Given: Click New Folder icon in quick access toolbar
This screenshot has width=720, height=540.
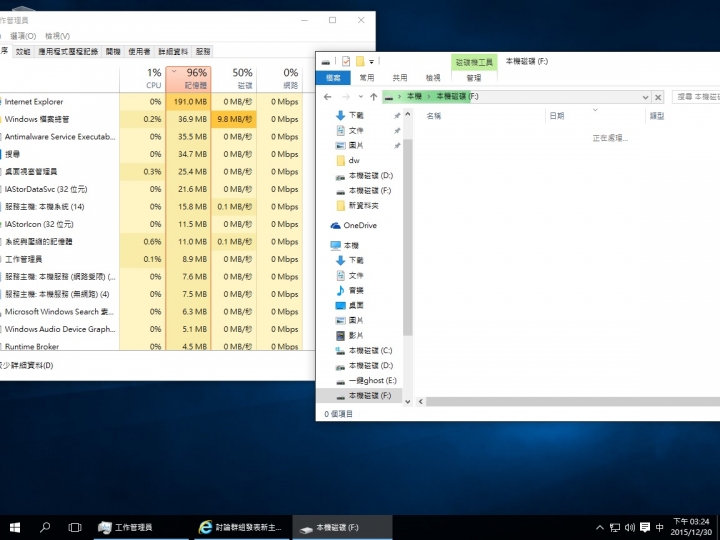Looking at the screenshot, I should (x=360, y=61).
